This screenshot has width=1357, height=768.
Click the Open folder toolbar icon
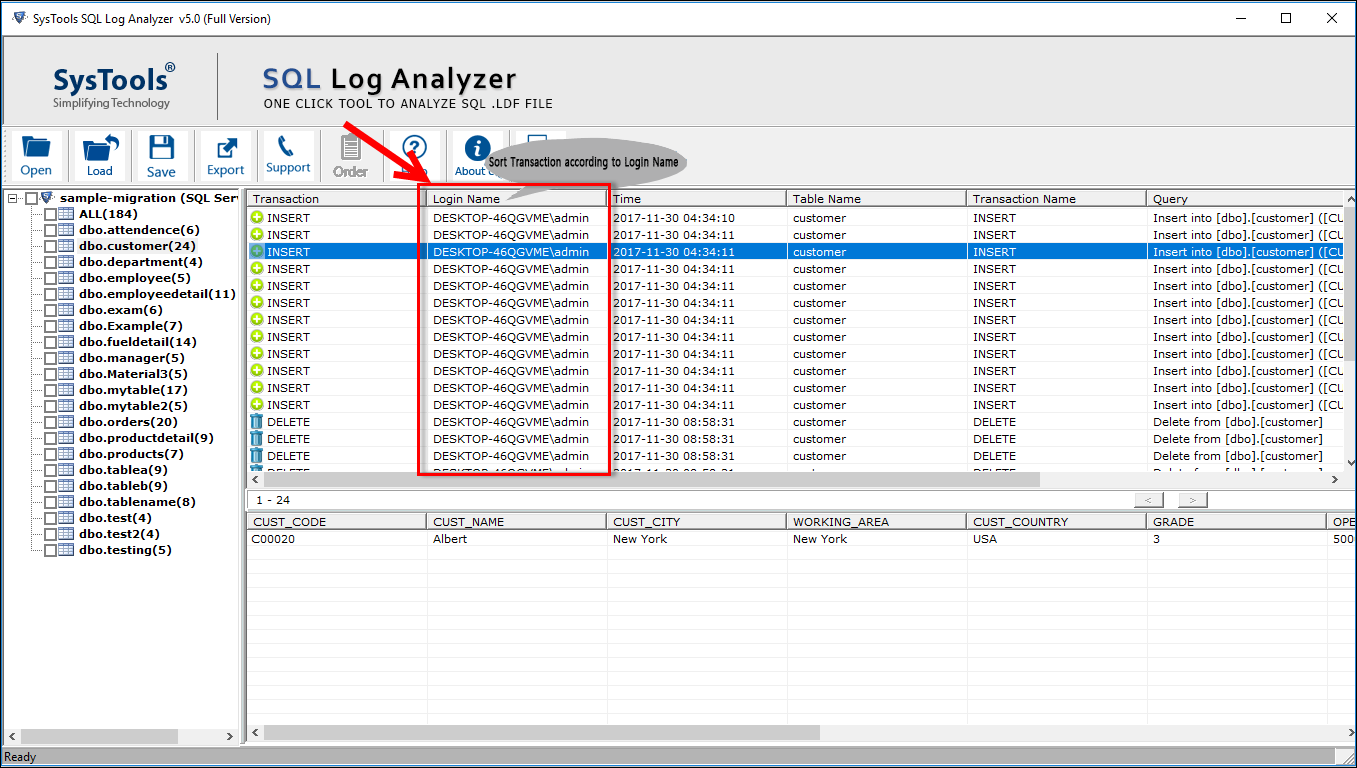(x=36, y=148)
